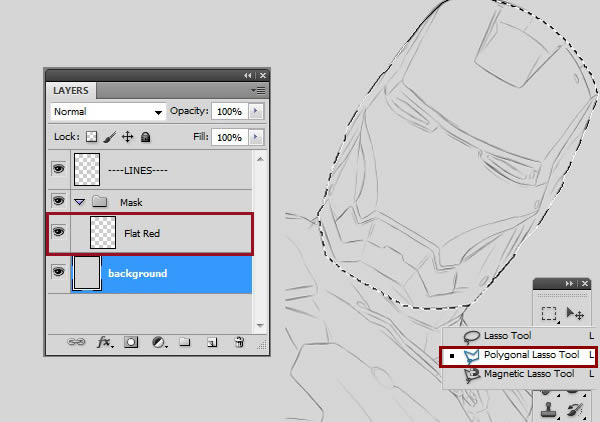Open the blend mode Normal dropdown
600x422 pixels.
tap(108, 112)
